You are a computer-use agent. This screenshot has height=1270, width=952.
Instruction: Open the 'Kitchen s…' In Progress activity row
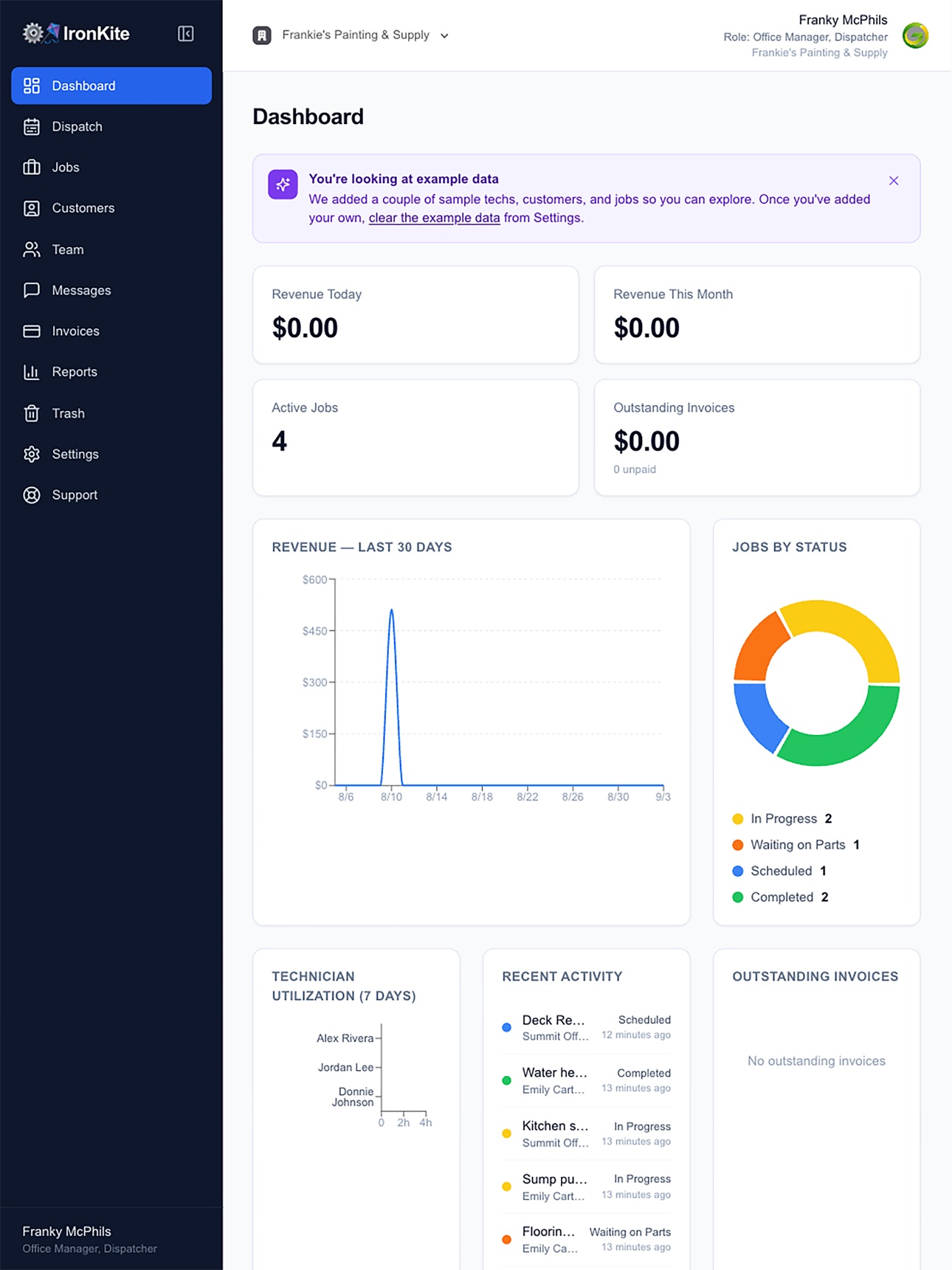(x=586, y=1133)
